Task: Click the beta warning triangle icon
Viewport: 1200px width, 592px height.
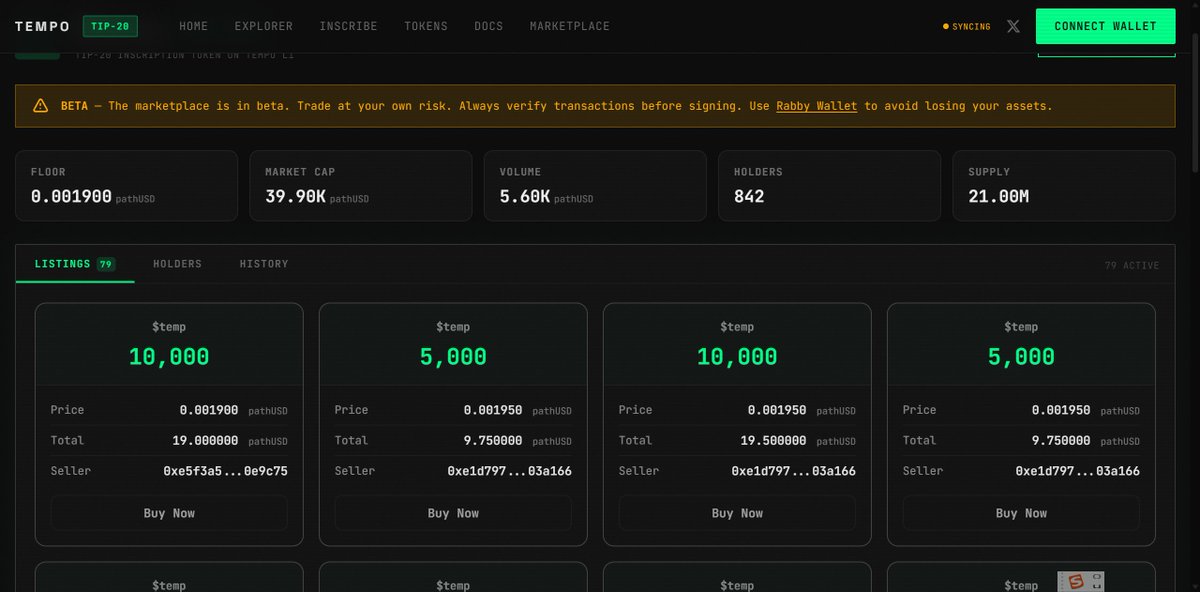Action: point(40,106)
